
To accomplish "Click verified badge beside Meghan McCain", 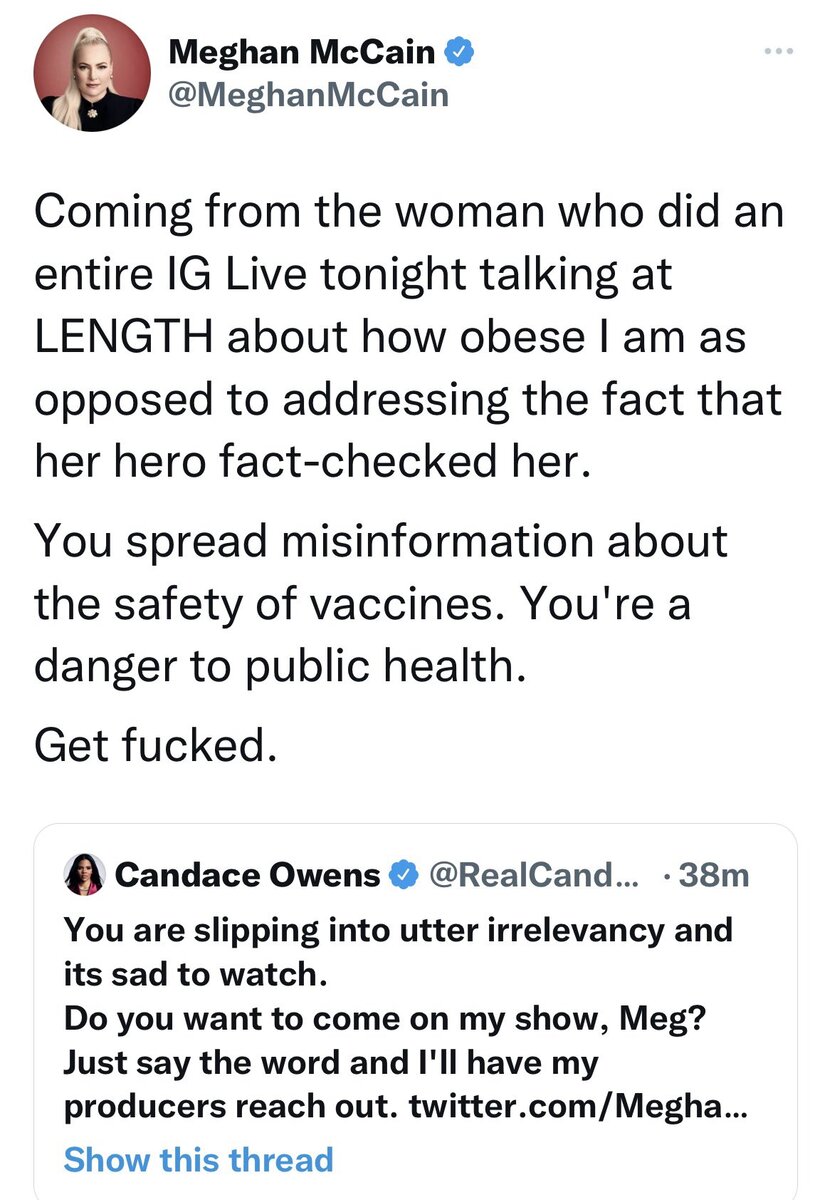I will click(x=457, y=50).
